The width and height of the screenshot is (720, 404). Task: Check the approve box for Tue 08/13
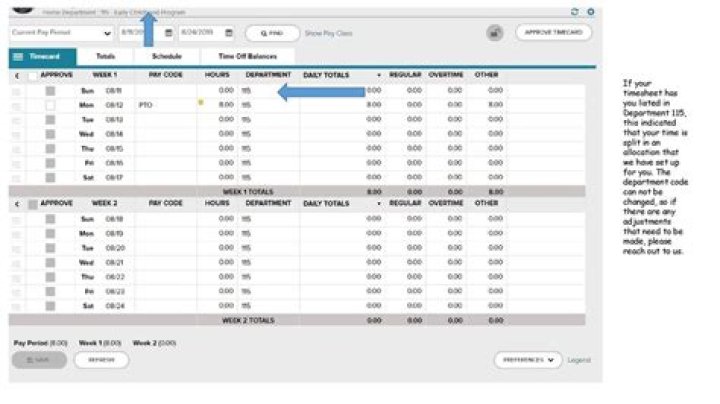(x=50, y=120)
